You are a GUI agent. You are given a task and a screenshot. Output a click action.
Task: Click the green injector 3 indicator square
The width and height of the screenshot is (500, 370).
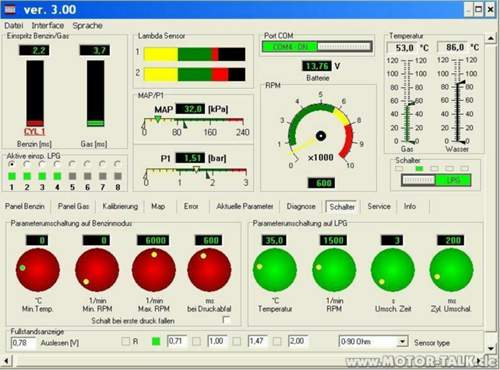(x=42, y=176)
